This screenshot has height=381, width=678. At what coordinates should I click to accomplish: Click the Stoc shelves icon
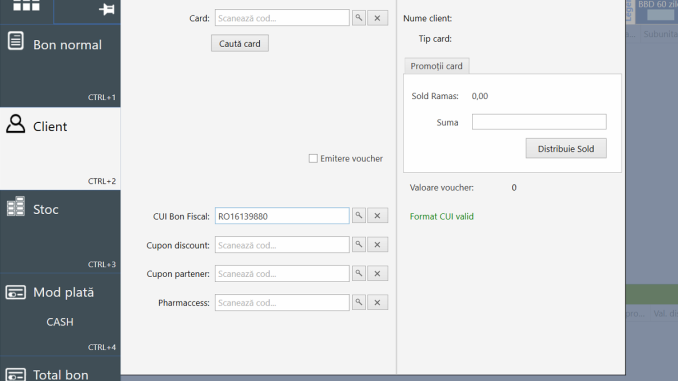point(16,206)
